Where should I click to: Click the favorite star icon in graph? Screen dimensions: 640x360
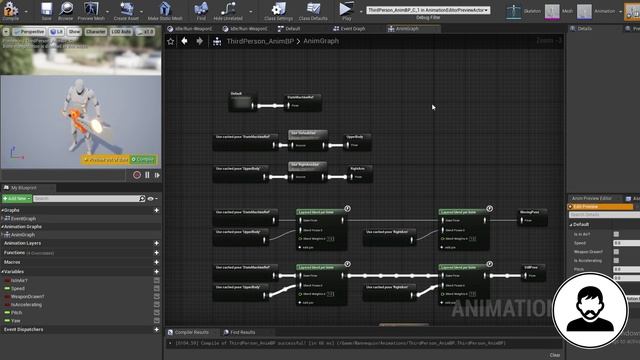(x=171, y=41)
